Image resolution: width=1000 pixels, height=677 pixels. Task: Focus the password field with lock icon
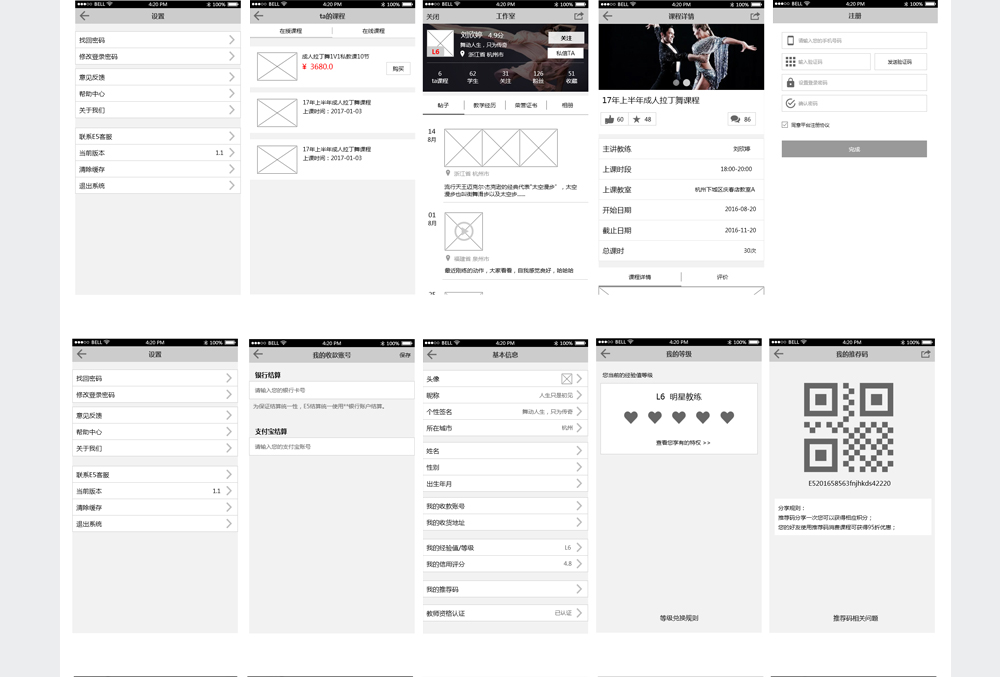point(854,83)
